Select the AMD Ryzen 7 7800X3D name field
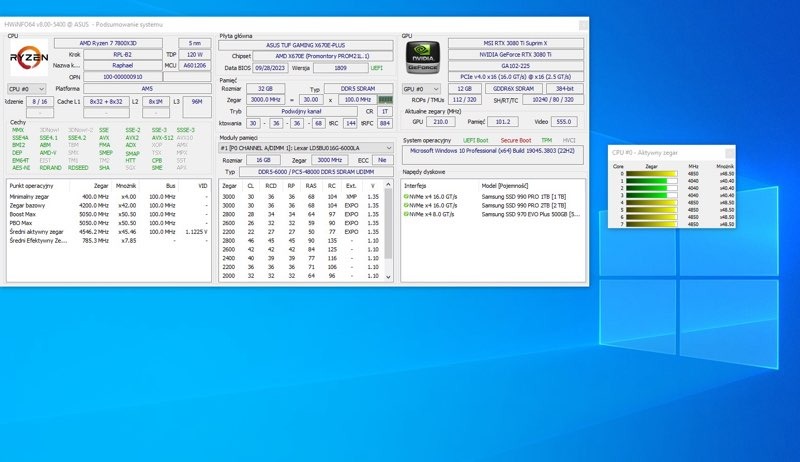This screenshot has width=800, height=462. [108, 43]
